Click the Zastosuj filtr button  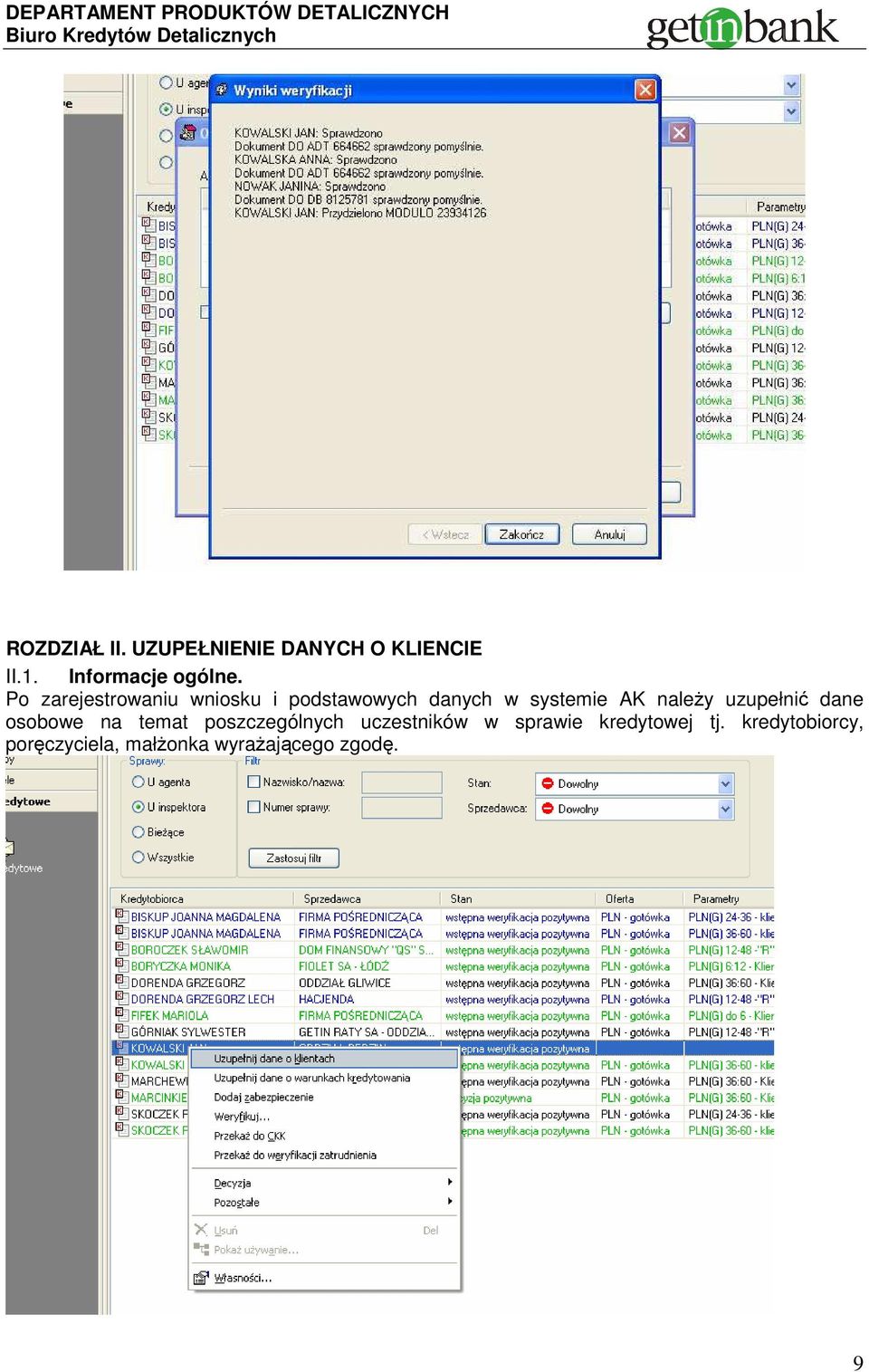coord(293,858)
